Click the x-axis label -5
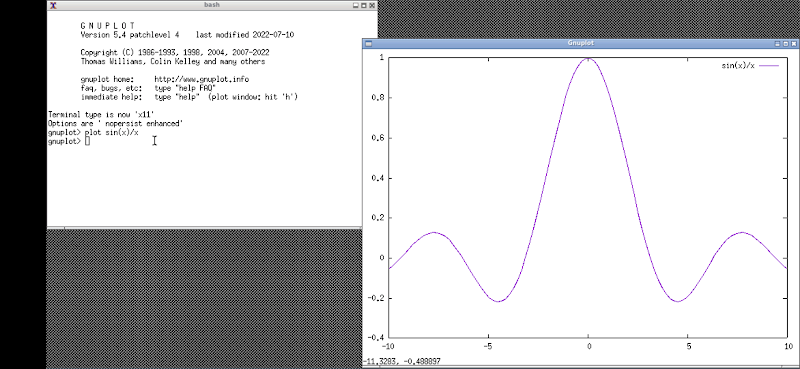Screen dimensions: 800x369 pyautogui.click(x=488, y=347)
